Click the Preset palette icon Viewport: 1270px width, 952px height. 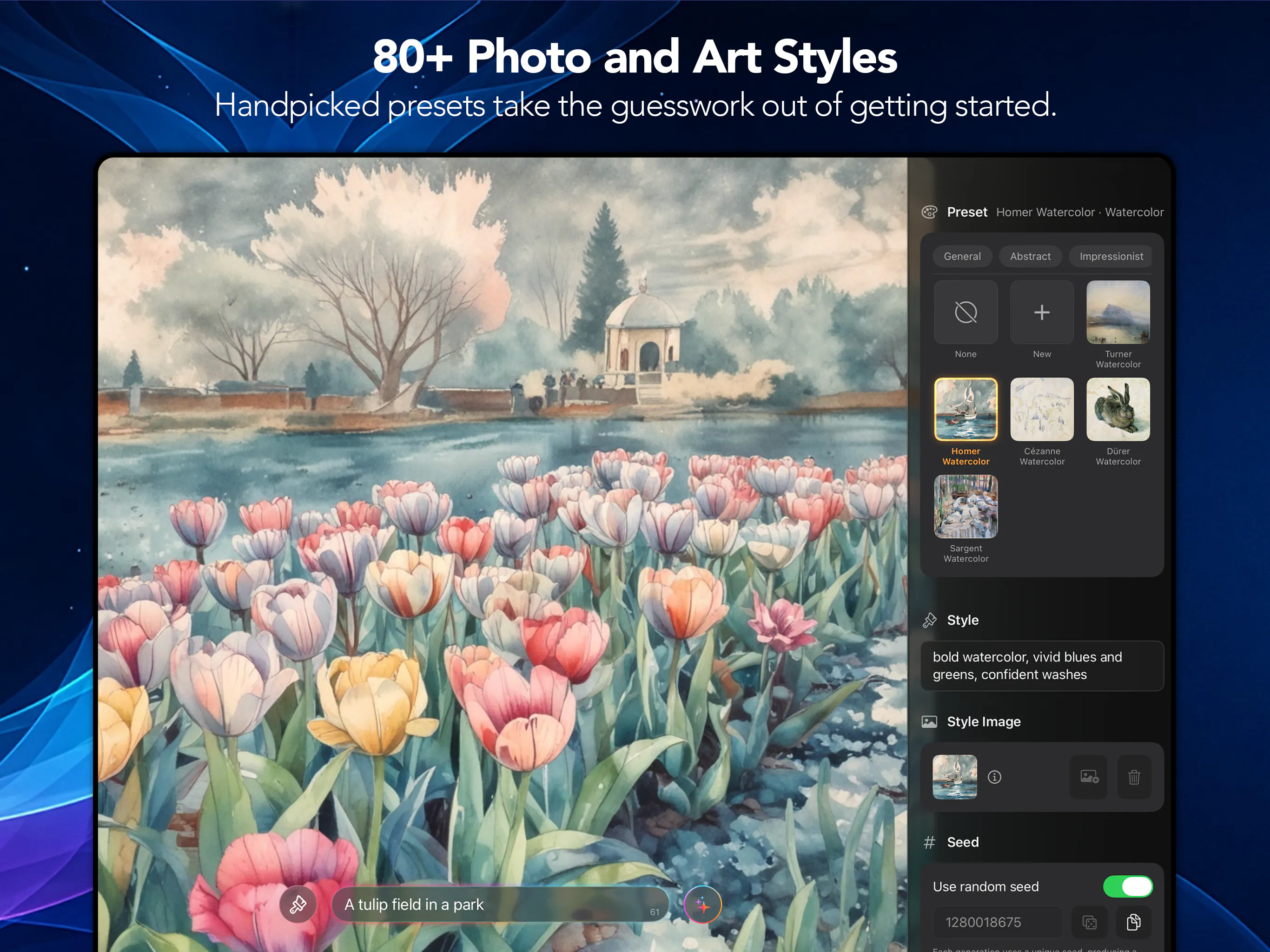click(x=929, y=212)
